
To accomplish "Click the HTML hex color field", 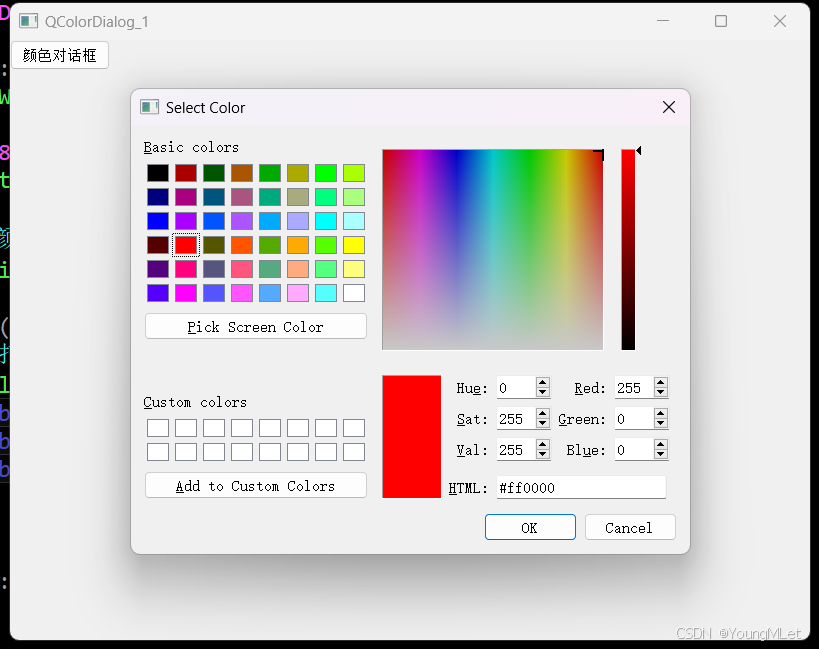I will point(581,488).
